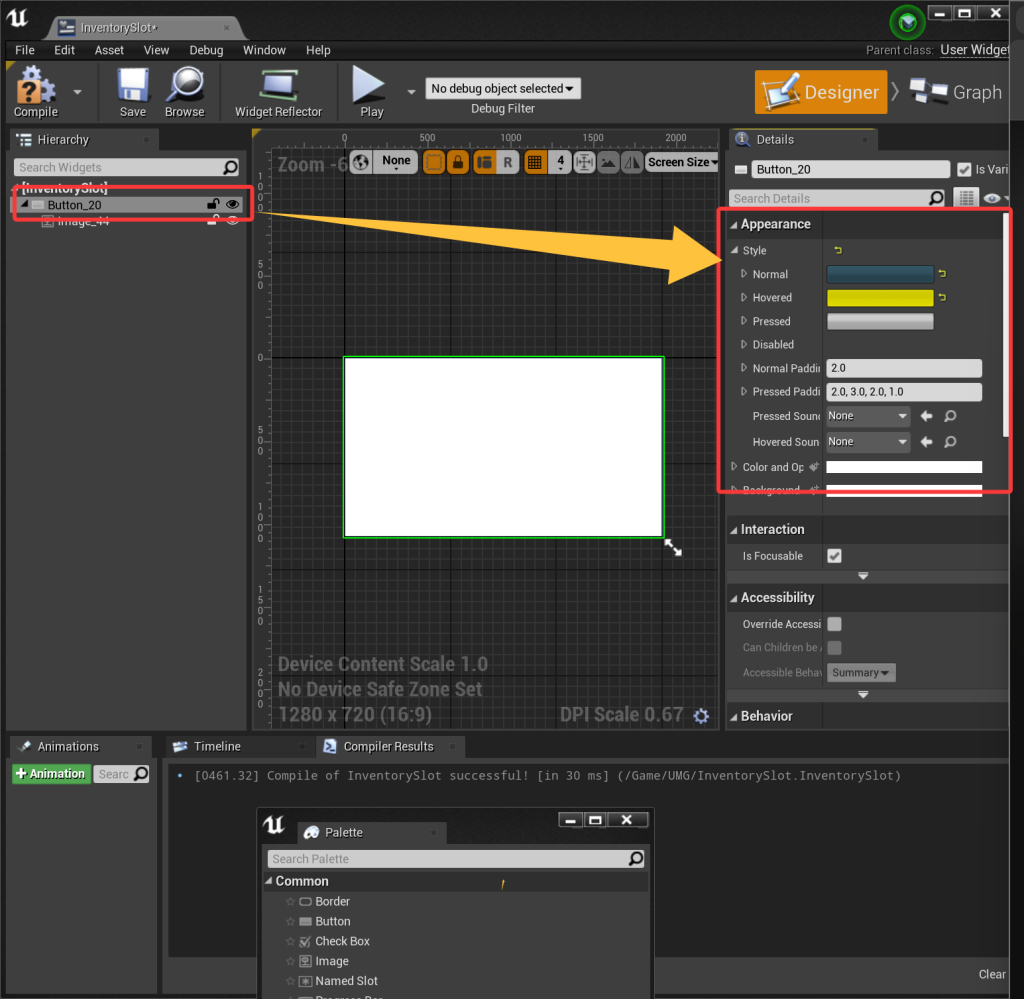Open the DPI Scale settings gear

(x=701, y=716)
